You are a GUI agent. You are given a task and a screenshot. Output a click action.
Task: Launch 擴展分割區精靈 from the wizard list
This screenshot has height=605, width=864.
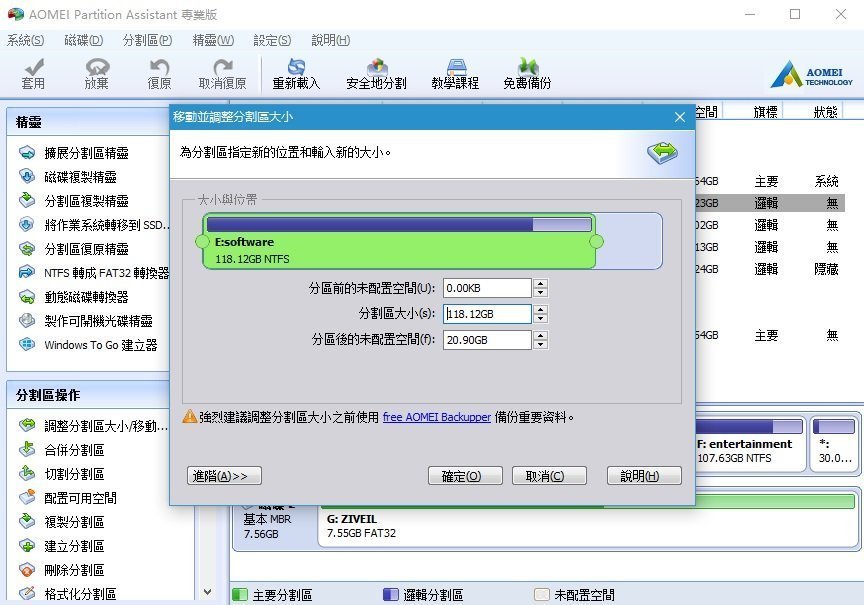pos(86,153)
